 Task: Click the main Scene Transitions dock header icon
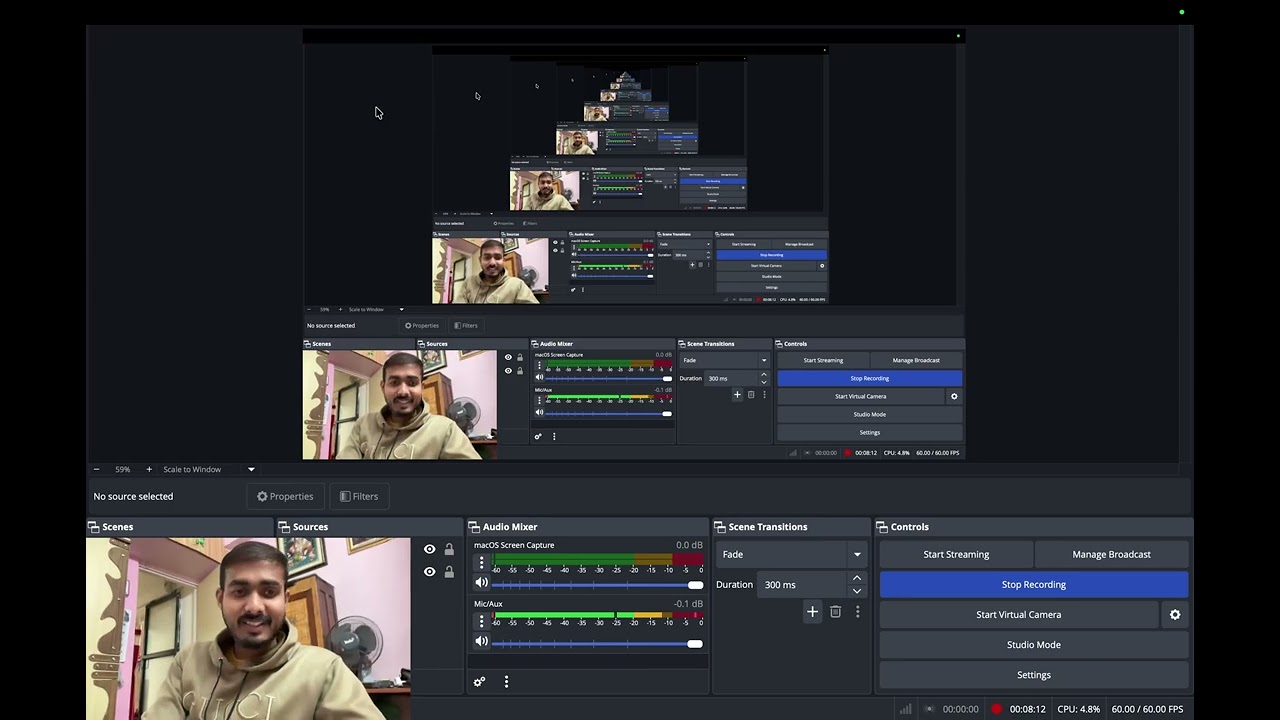720,527
